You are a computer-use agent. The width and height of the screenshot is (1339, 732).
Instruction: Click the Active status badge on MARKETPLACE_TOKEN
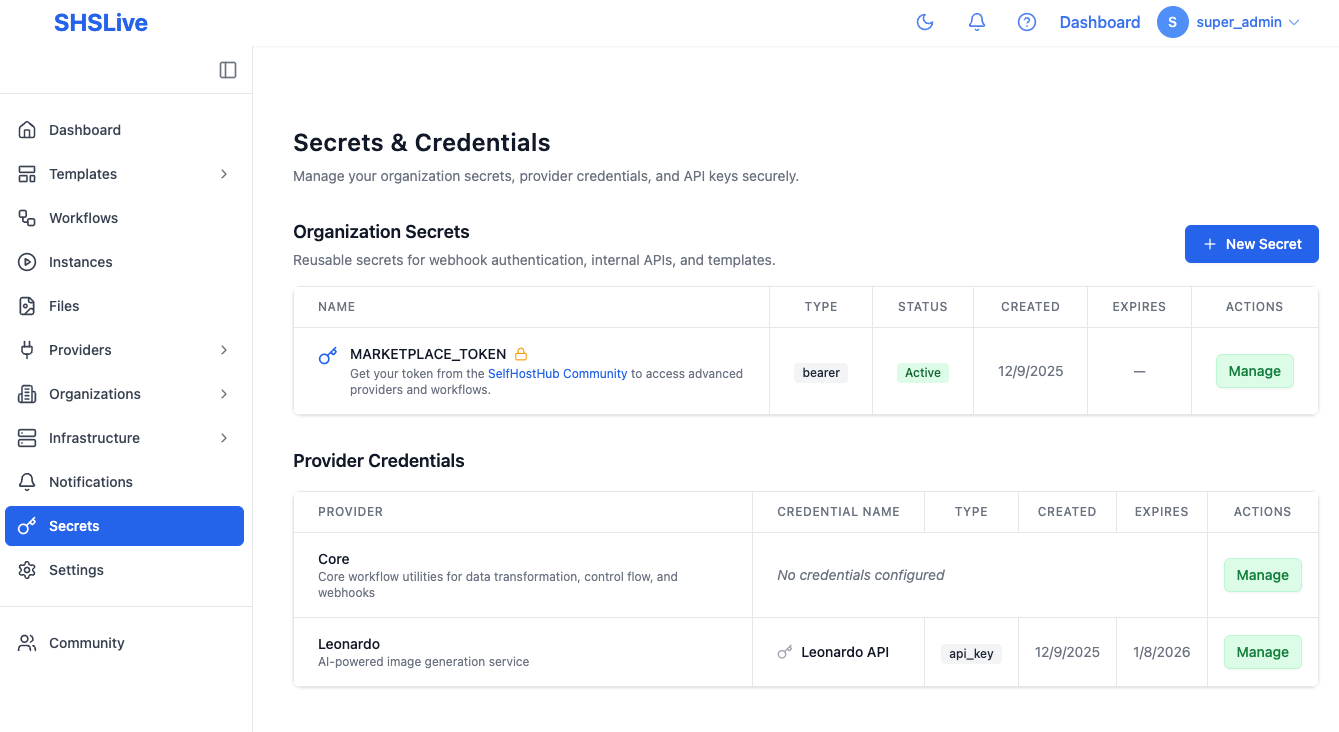tap(922, 371)
